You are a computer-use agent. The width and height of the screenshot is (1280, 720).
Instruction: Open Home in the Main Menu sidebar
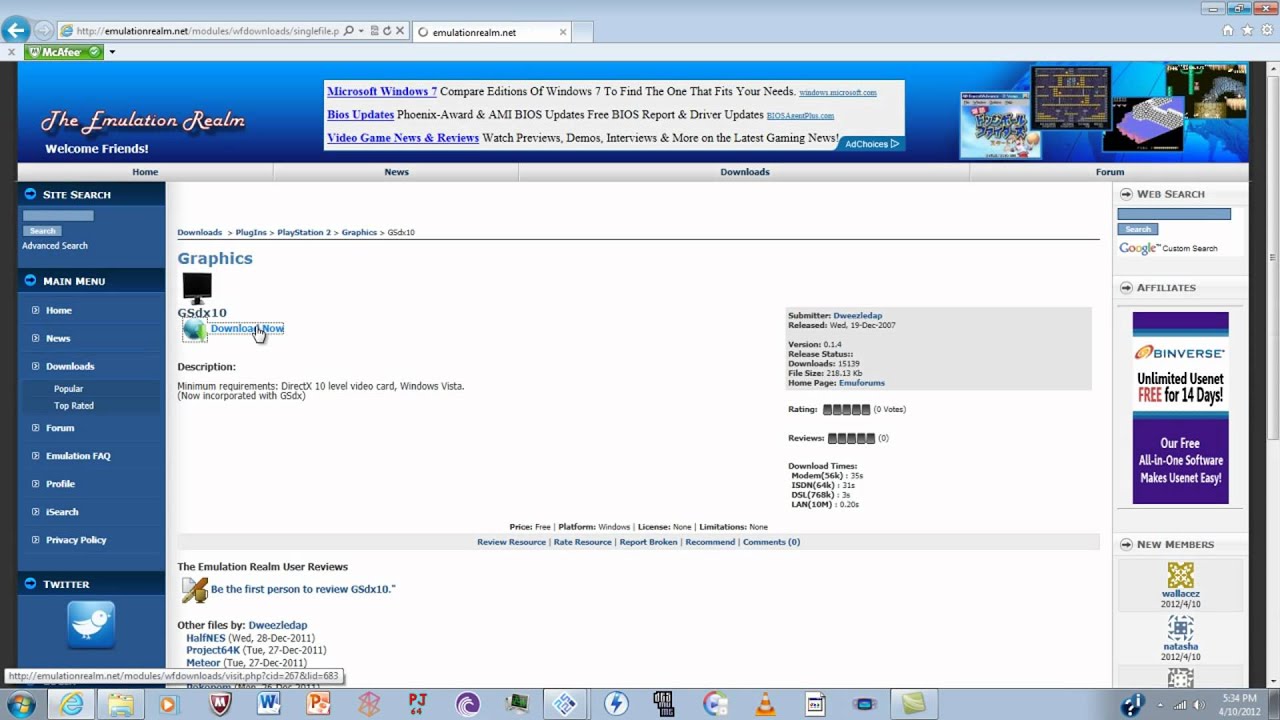tap(58, 310)
